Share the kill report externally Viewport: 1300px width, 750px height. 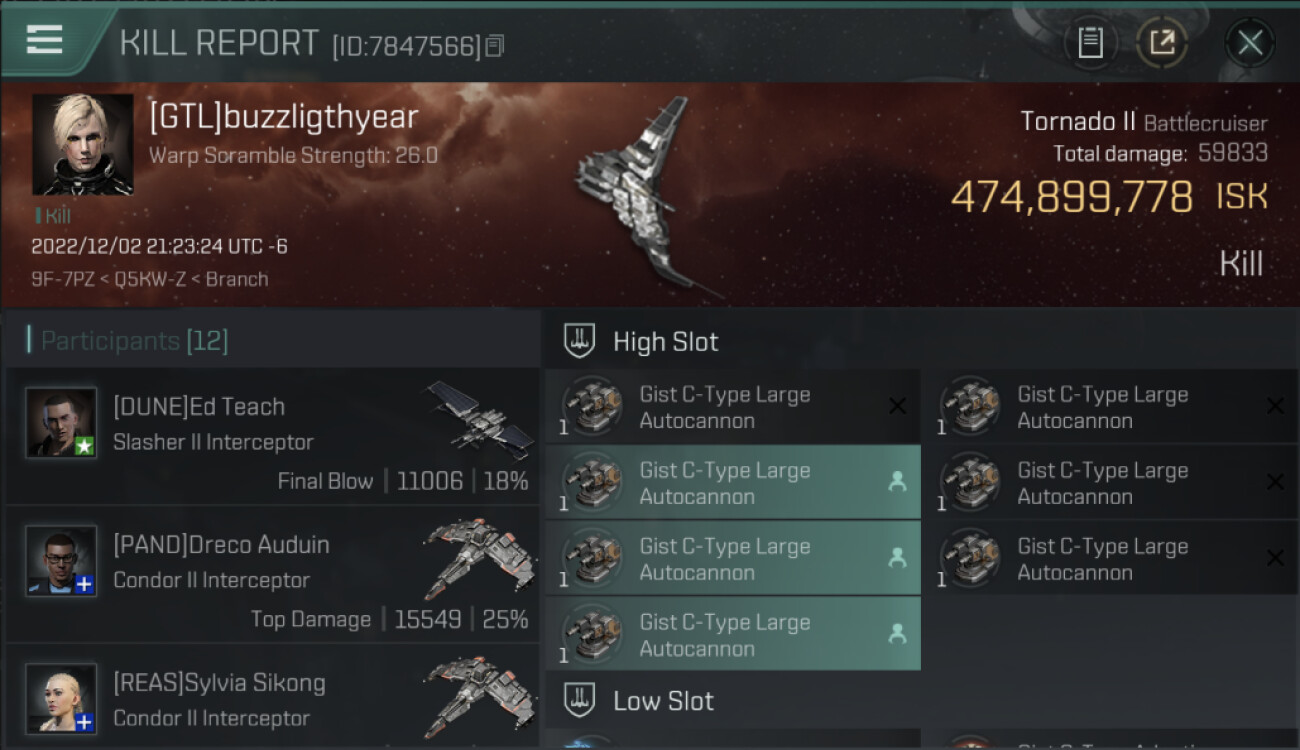pos(1162,43)
